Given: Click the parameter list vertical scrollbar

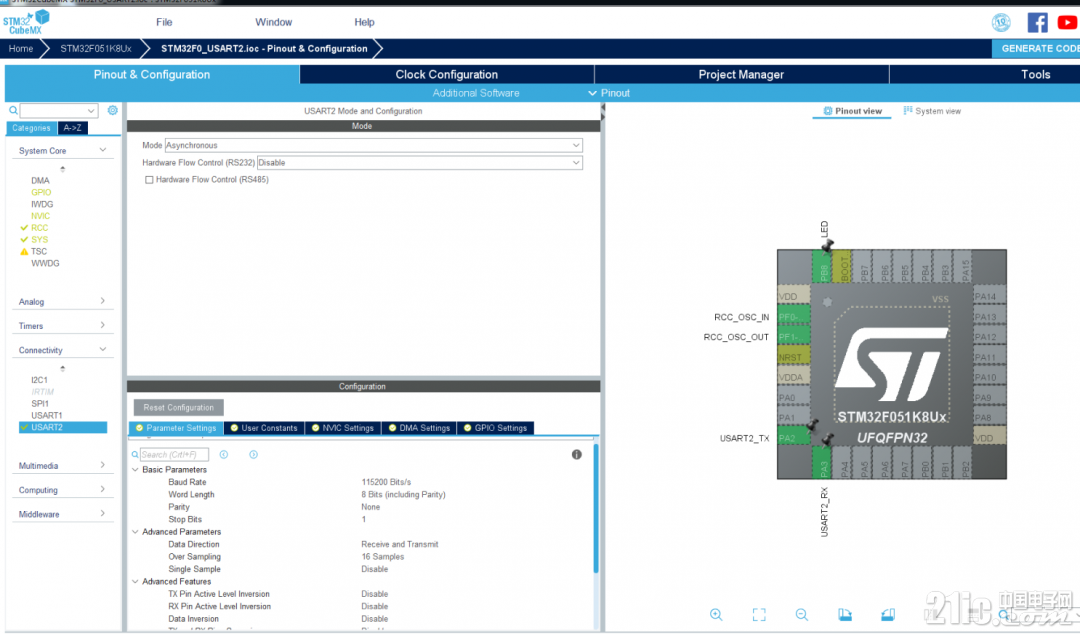Looking at the screenshot, I should pyautogui.click(x=596, y=509).
